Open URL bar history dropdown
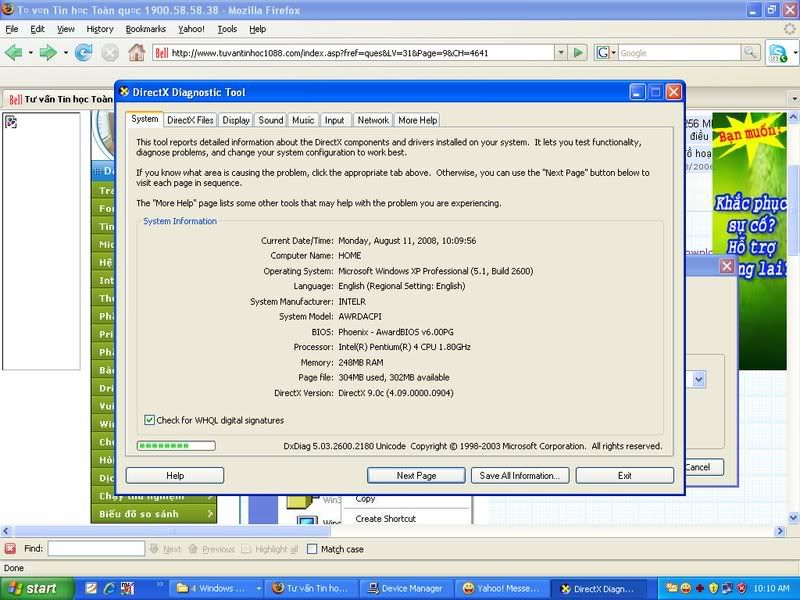The height and width of the screenshot is (600, 800). [561, 53]
